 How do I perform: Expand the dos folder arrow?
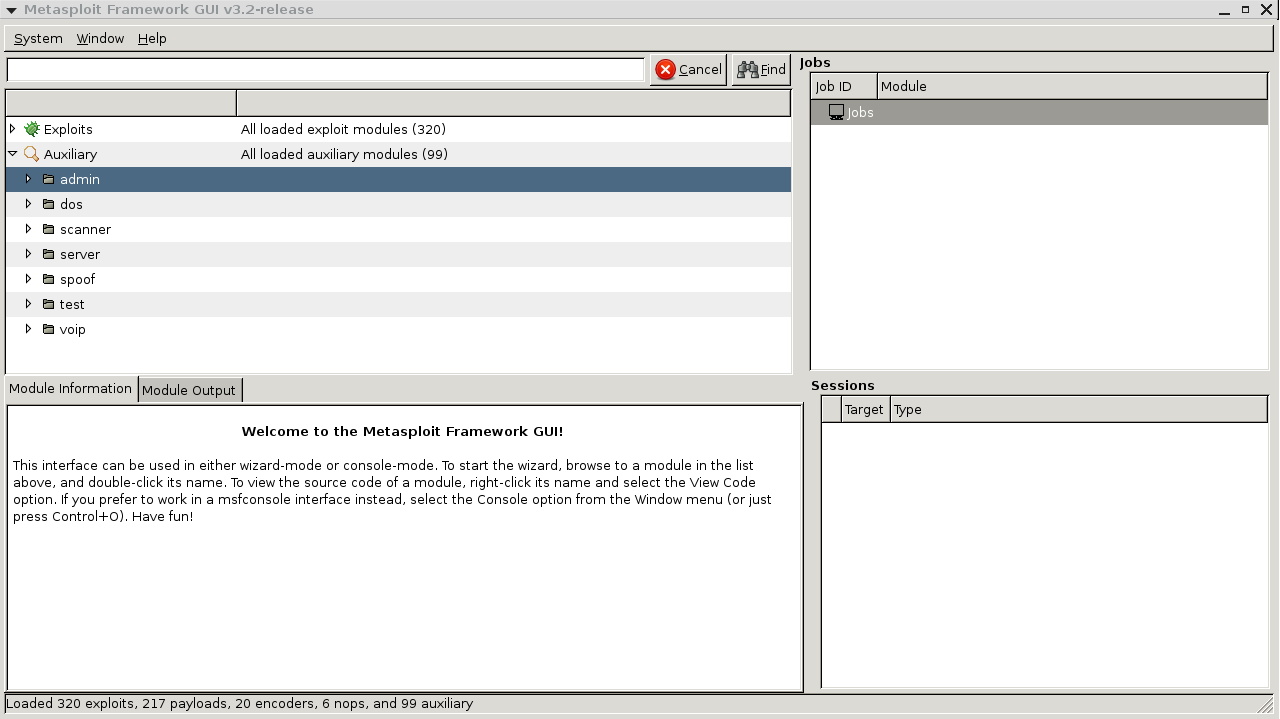(x=28, y=204)
